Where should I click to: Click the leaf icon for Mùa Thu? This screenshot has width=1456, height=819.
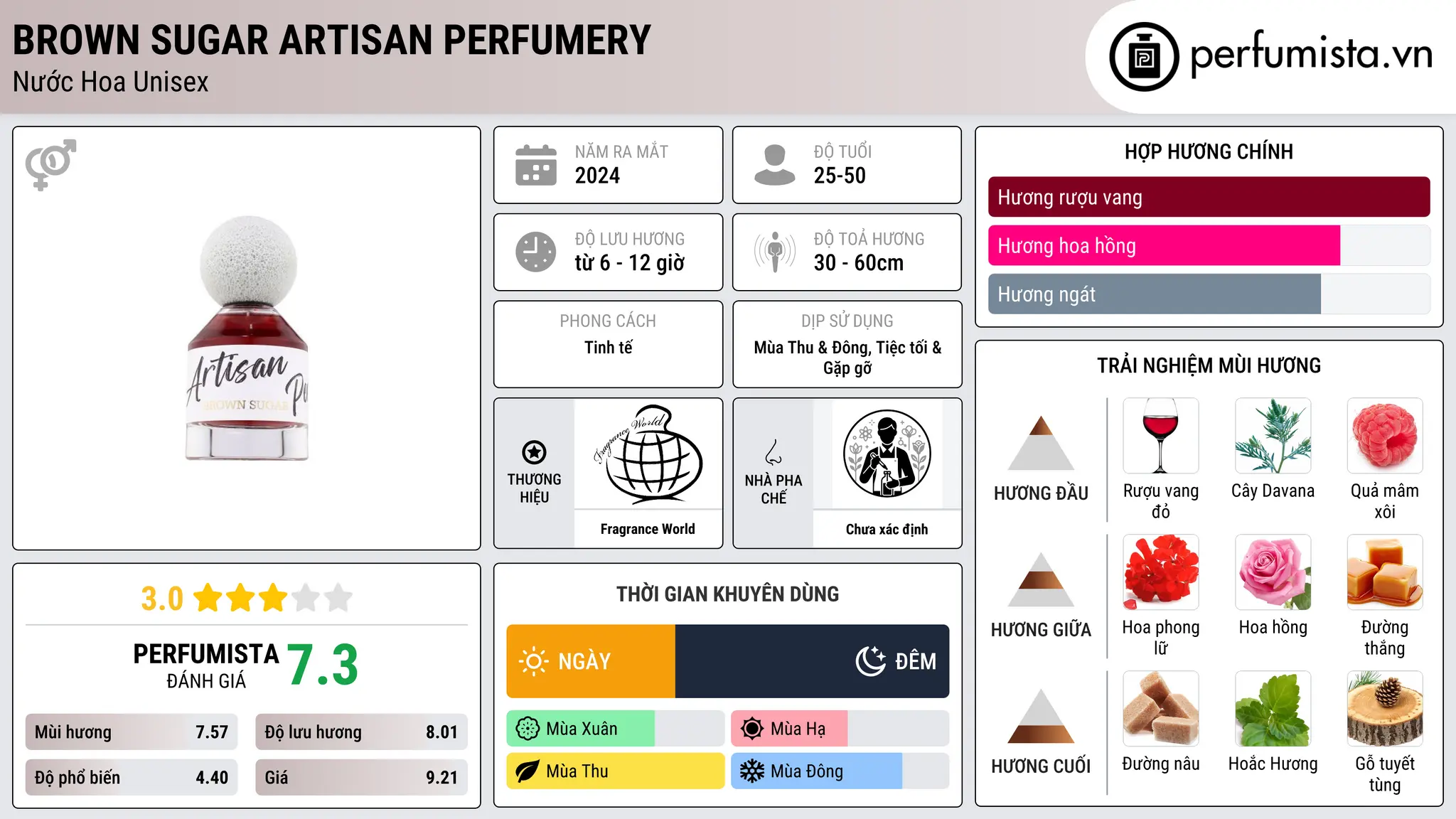click(528, 771)
